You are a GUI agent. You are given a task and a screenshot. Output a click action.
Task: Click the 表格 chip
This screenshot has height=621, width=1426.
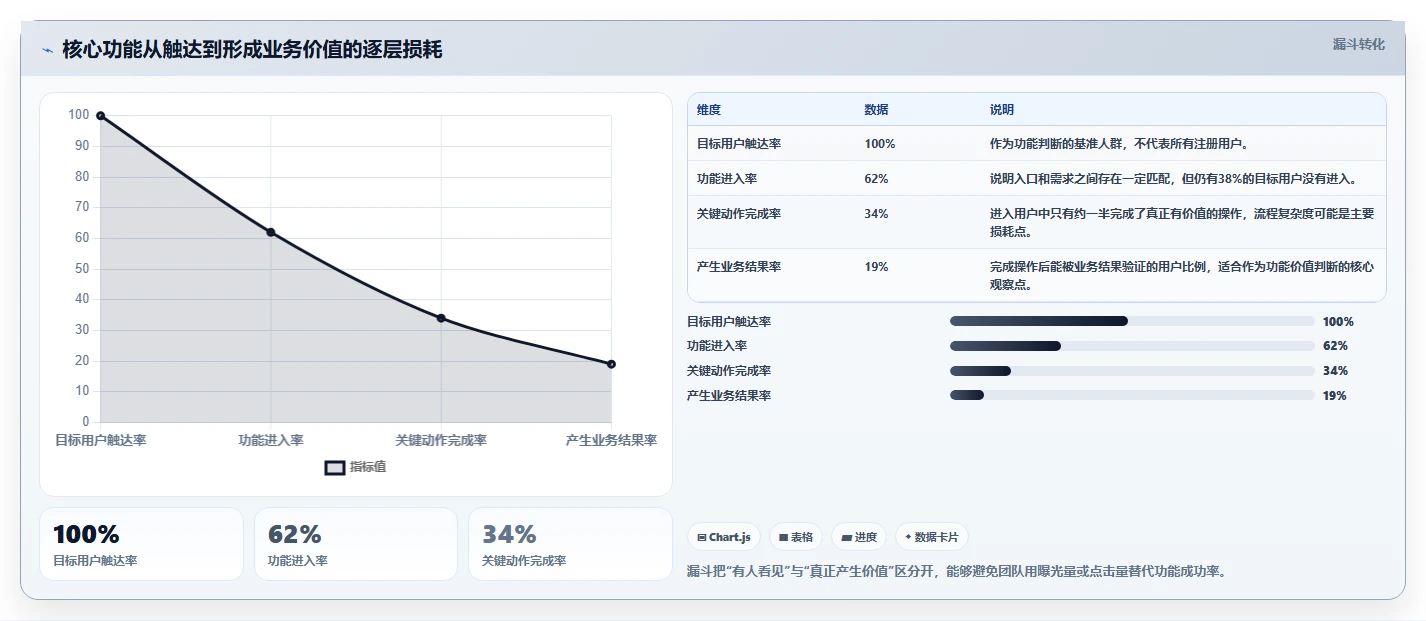click(796, 537)
